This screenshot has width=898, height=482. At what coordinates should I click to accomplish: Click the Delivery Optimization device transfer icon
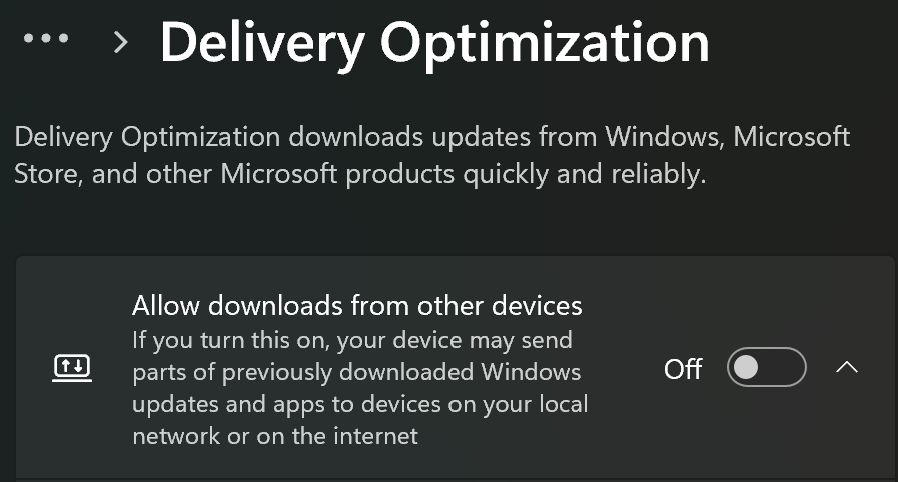(71, 368)
